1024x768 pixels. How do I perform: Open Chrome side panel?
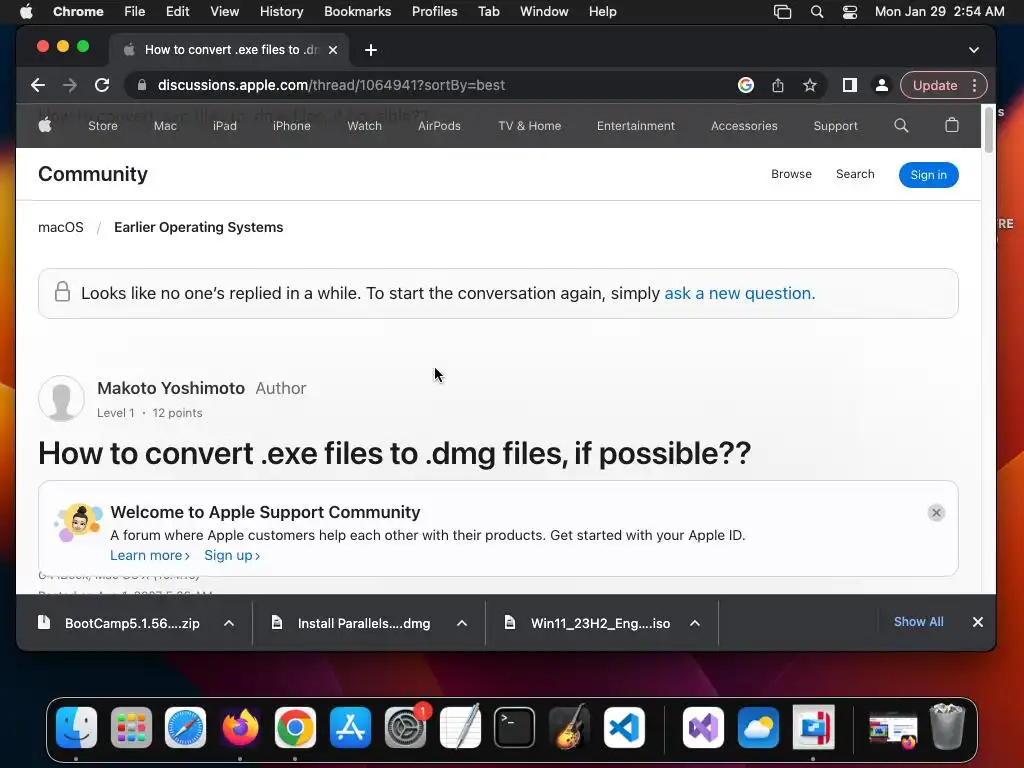coord(850,85)
